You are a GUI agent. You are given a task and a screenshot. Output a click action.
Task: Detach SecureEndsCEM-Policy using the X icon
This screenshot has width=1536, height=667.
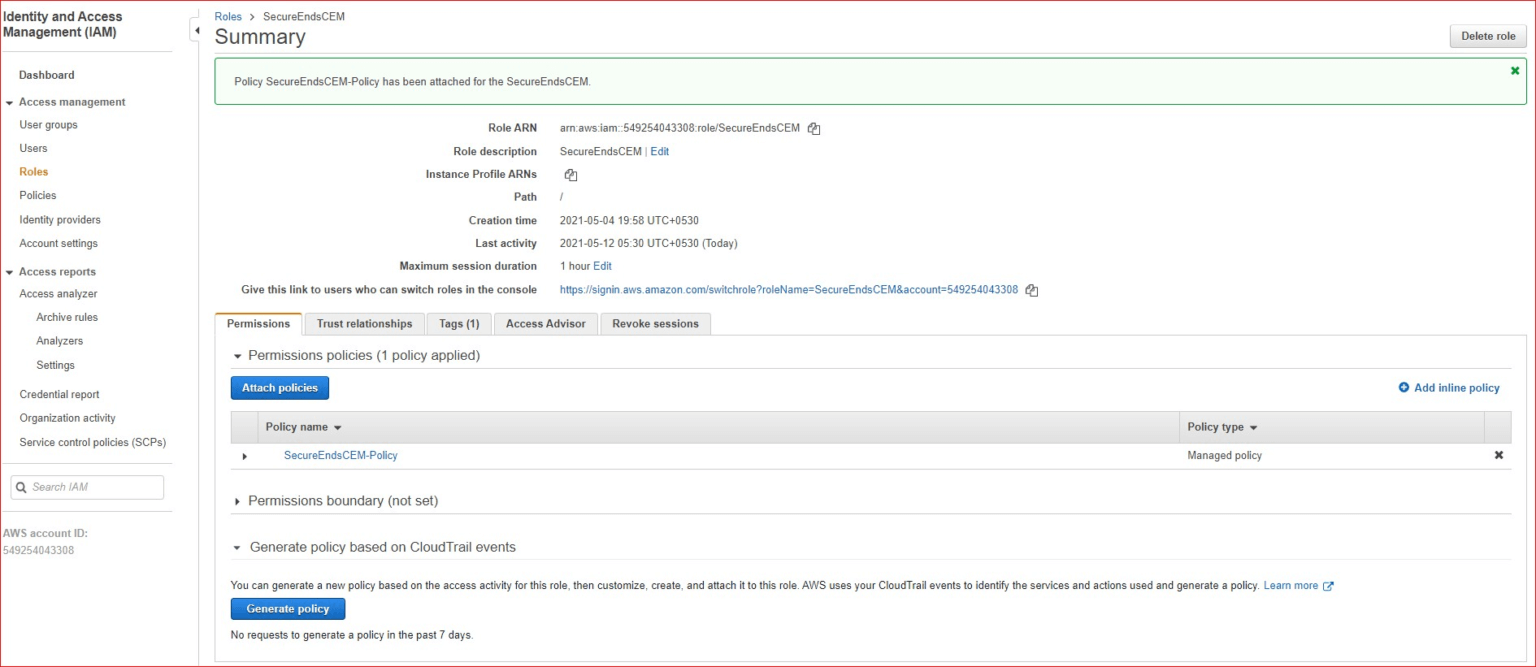tap(1499, 455)
